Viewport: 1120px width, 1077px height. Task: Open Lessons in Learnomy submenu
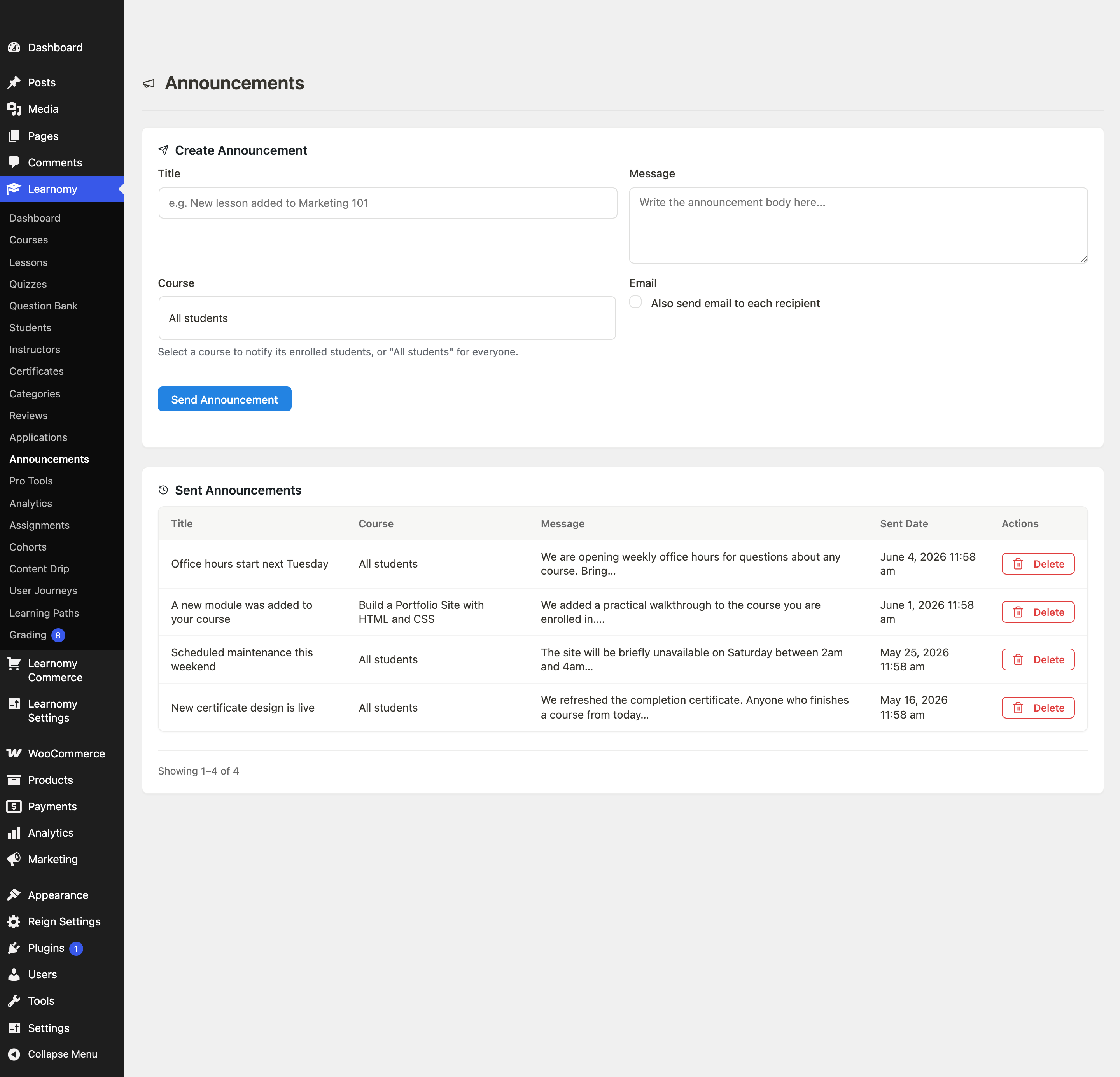pyautogui.click(x=28, y=262)
